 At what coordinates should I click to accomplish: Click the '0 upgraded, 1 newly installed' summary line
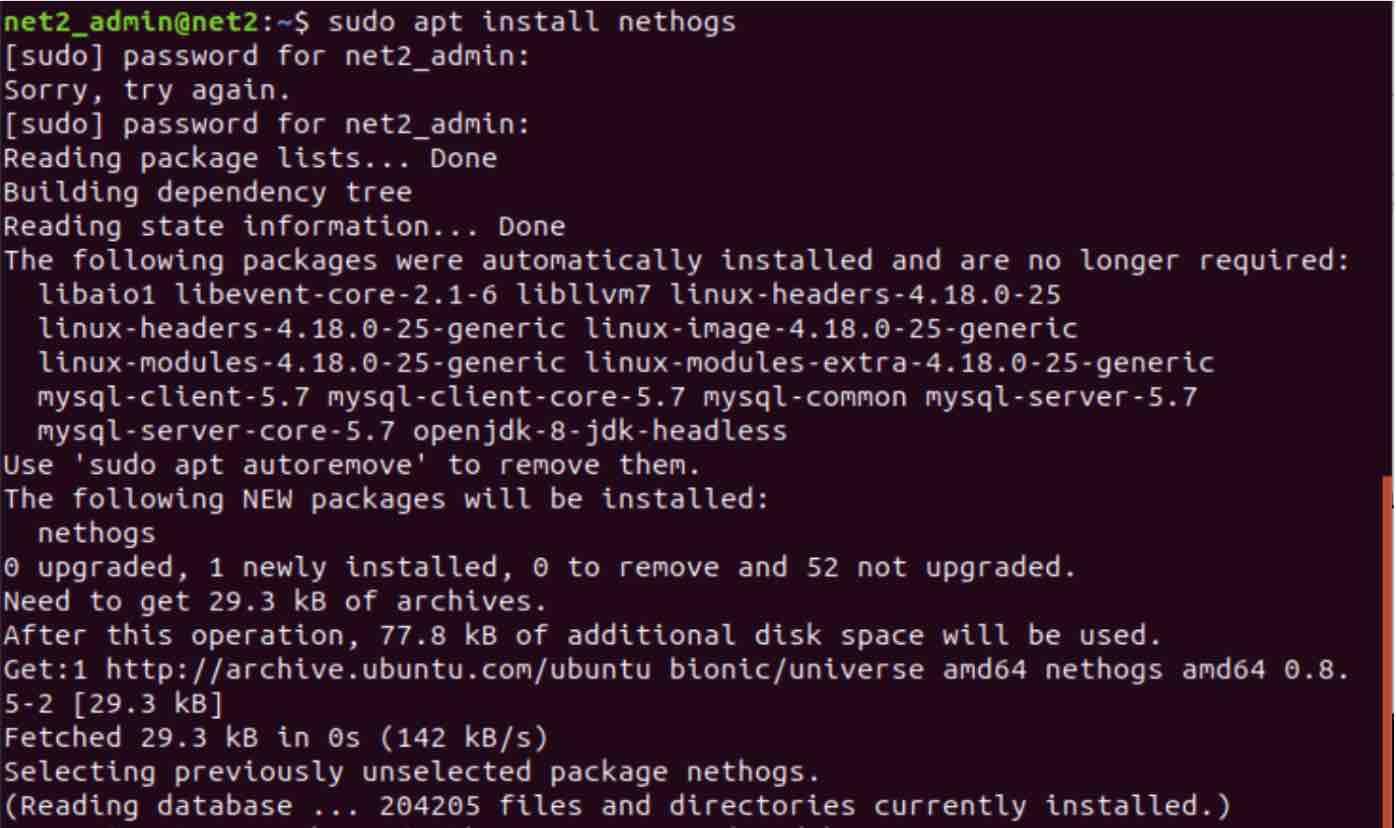(539, 568)
